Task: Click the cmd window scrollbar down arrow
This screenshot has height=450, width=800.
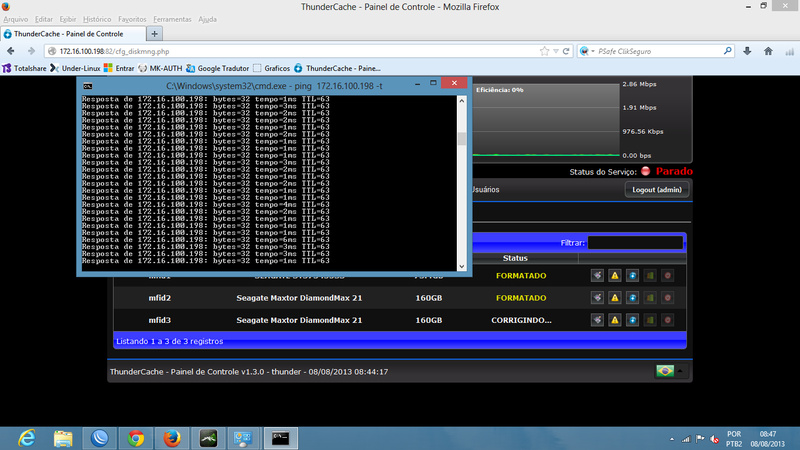Action: click(462, 266)
